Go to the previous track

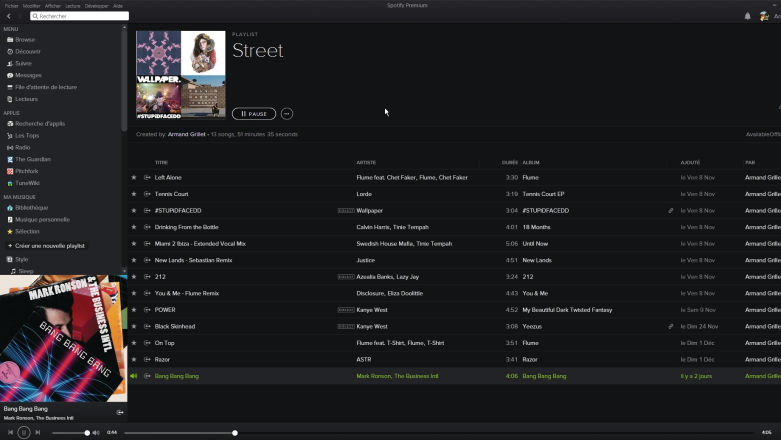click(10, 433)
